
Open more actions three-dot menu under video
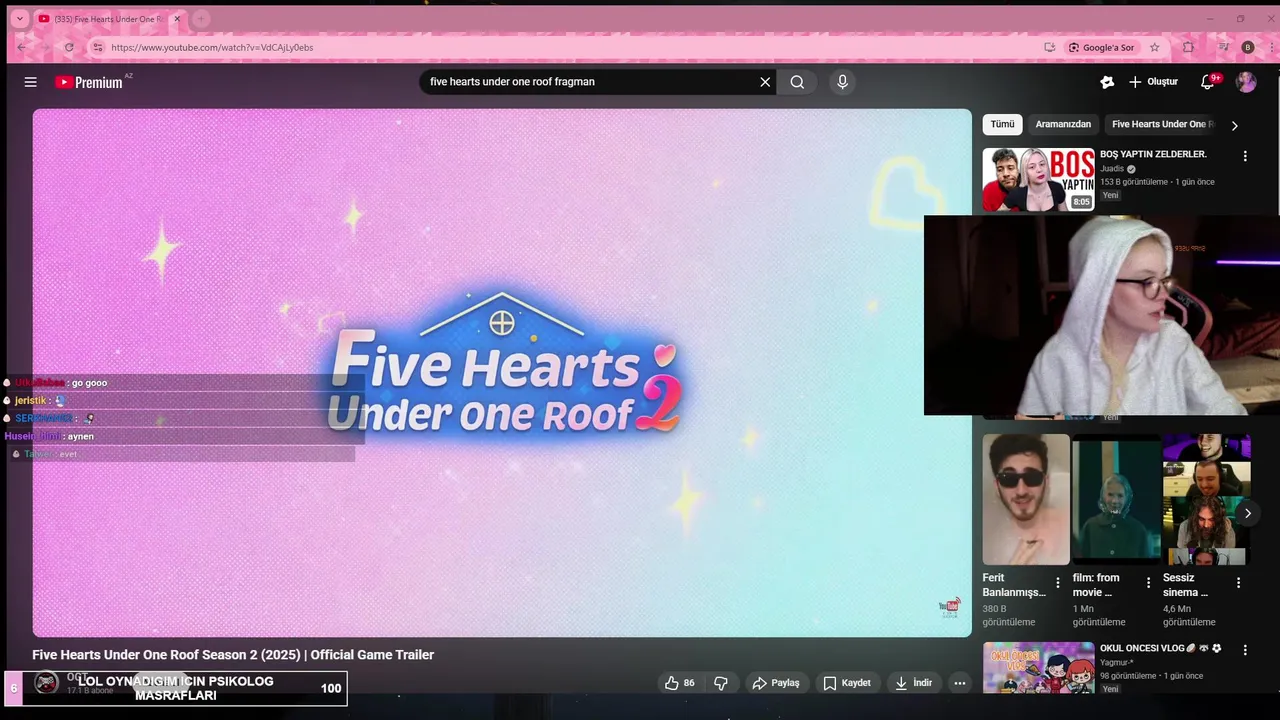pos(960,683)
